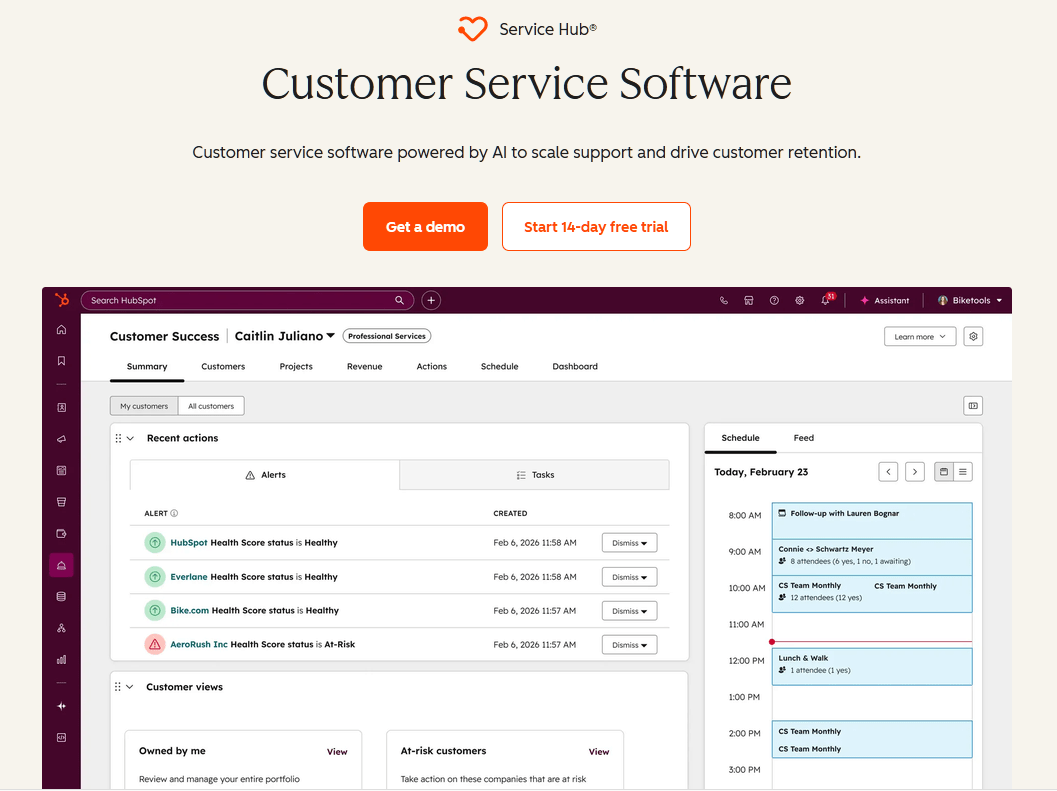
Task: Click the Get a demo button
Action: click(x=425, y=227)
